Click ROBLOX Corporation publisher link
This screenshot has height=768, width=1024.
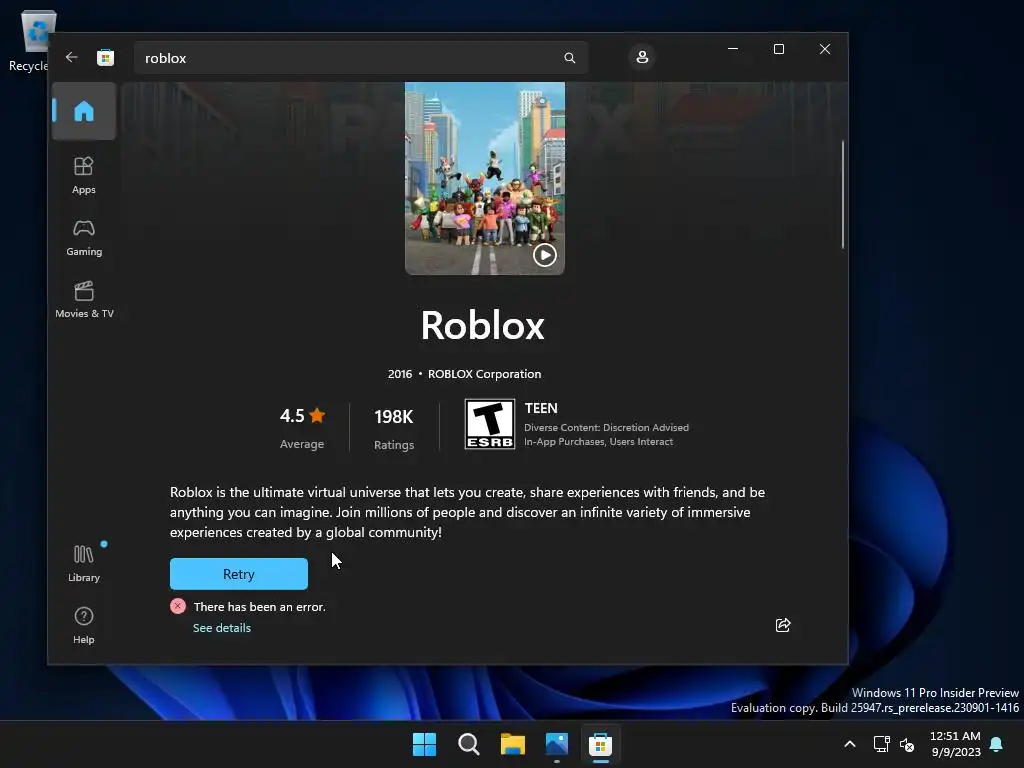[485, 374]
